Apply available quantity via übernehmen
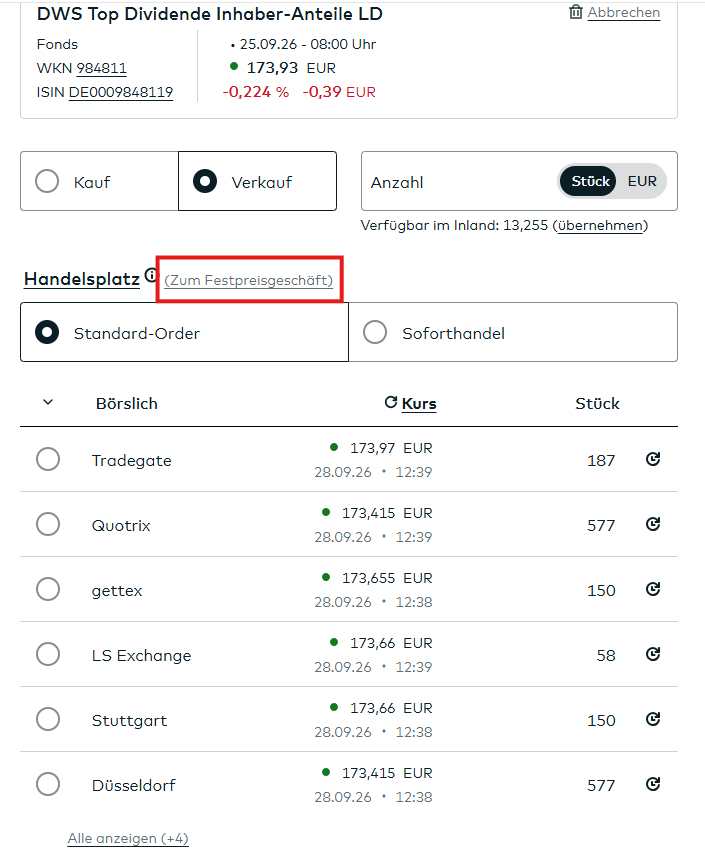The width and height of the screenshot is (705, 855). [600, 226]
